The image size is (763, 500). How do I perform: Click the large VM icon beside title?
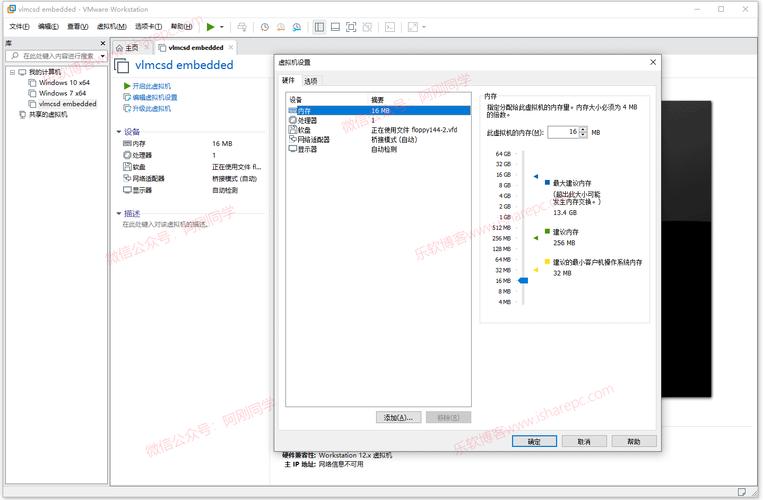point(122,65)
